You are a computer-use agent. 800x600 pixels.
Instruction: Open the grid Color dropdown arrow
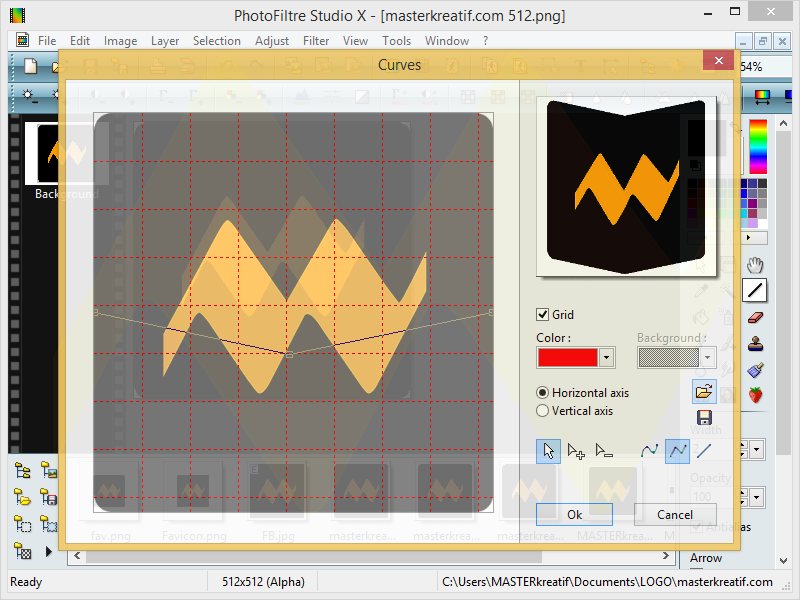click(x=606, y=358)
